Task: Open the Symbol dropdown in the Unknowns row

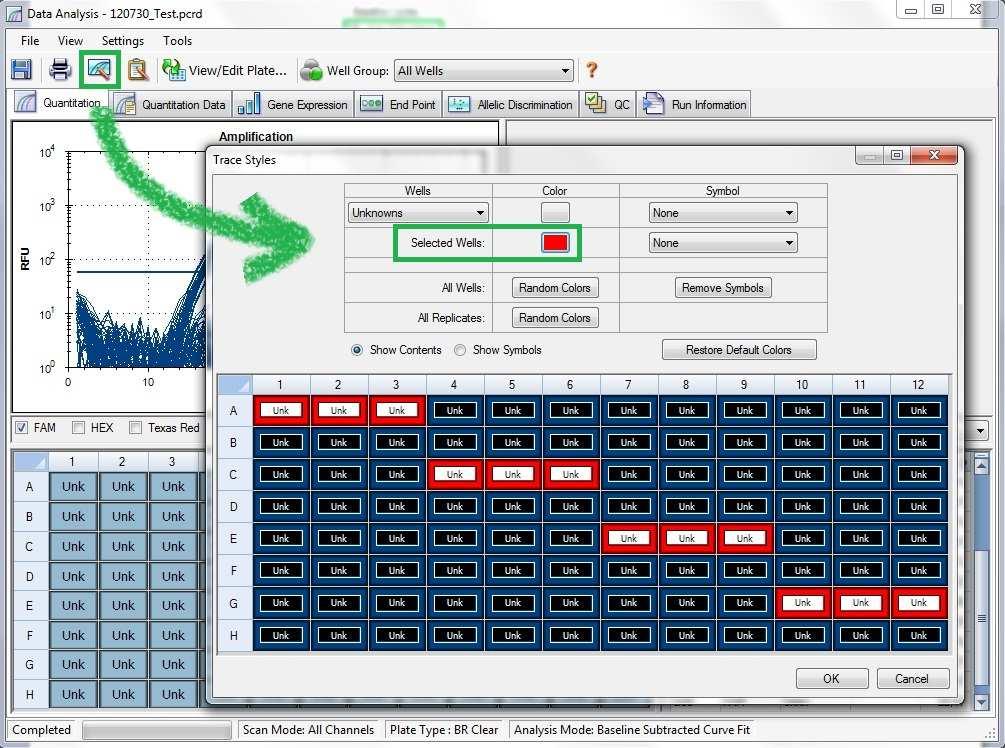Action: (723, 213)
